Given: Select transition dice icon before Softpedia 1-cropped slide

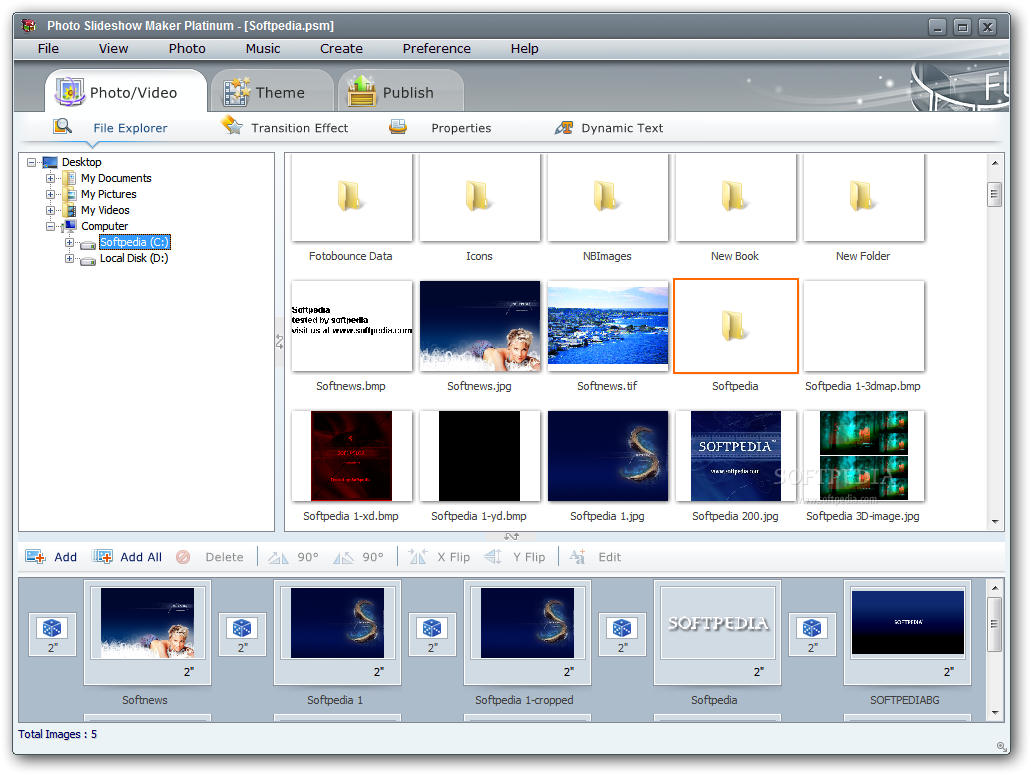Looking at the screenshot, I should pyautogui.click(x=432, y=628).
